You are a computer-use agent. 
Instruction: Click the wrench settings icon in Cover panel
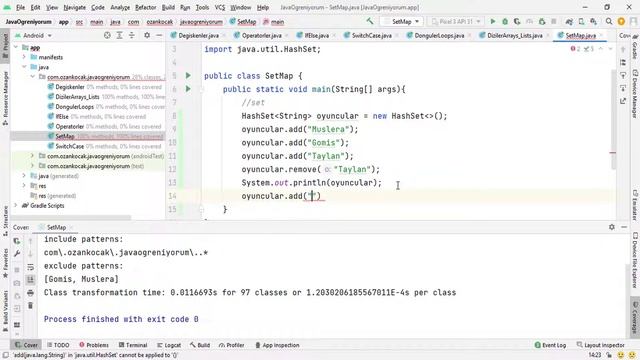coord(17,254)
